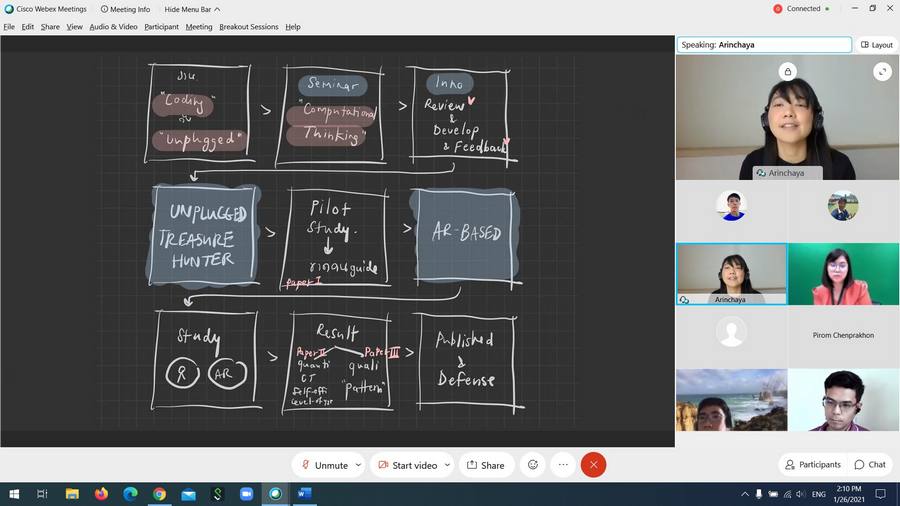Open the Chat panel
Image resolution: width=900 pixels, height=506 pixels.
click(x=870, y=465)
